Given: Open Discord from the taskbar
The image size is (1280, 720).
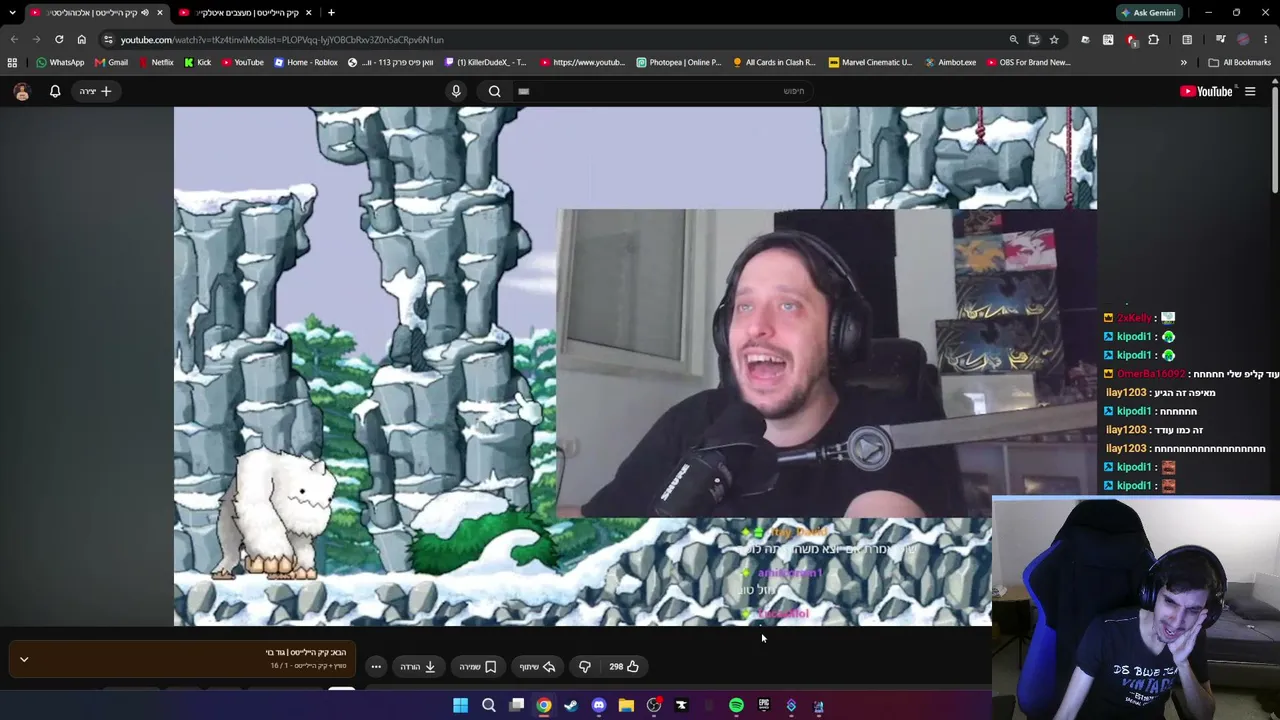Looking at the screenshot, I should pyautogui.click(x=598, y=706).
